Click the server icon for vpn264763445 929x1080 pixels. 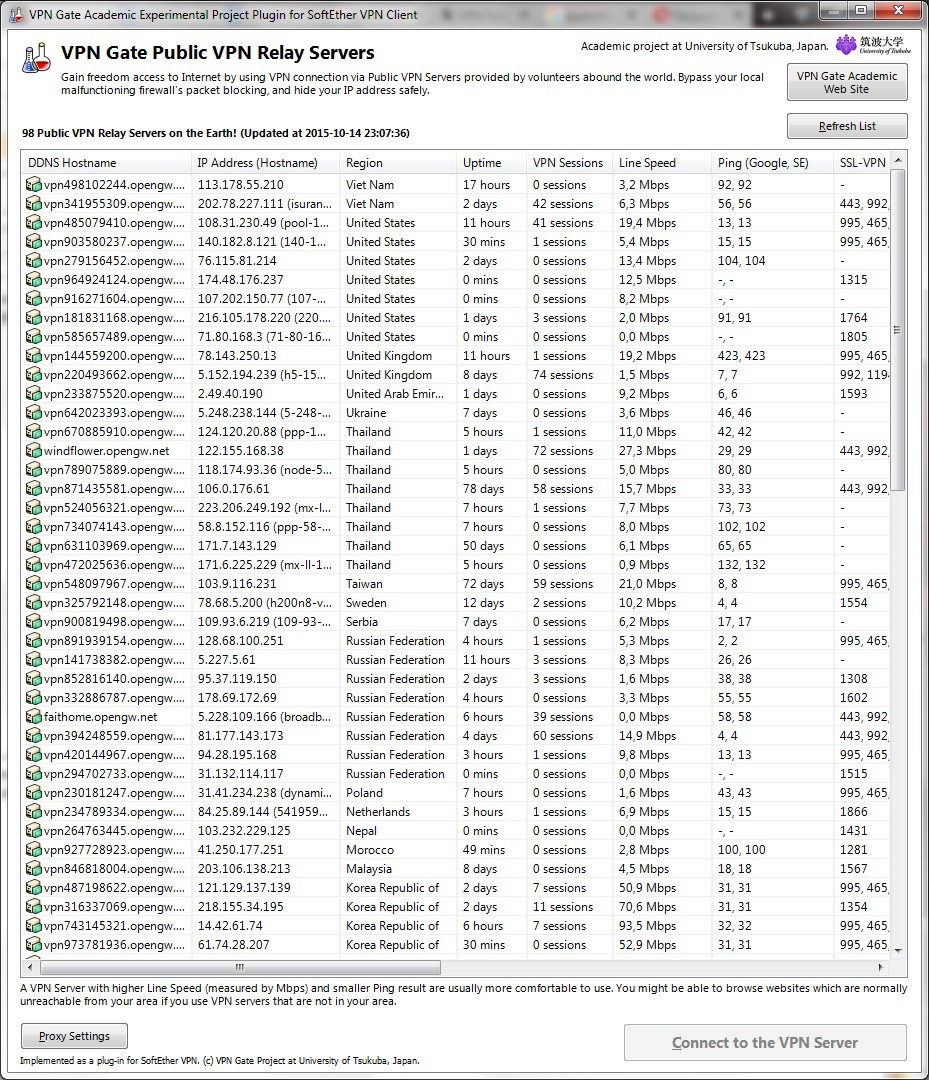pyautogui.click(x=33, y=831)
